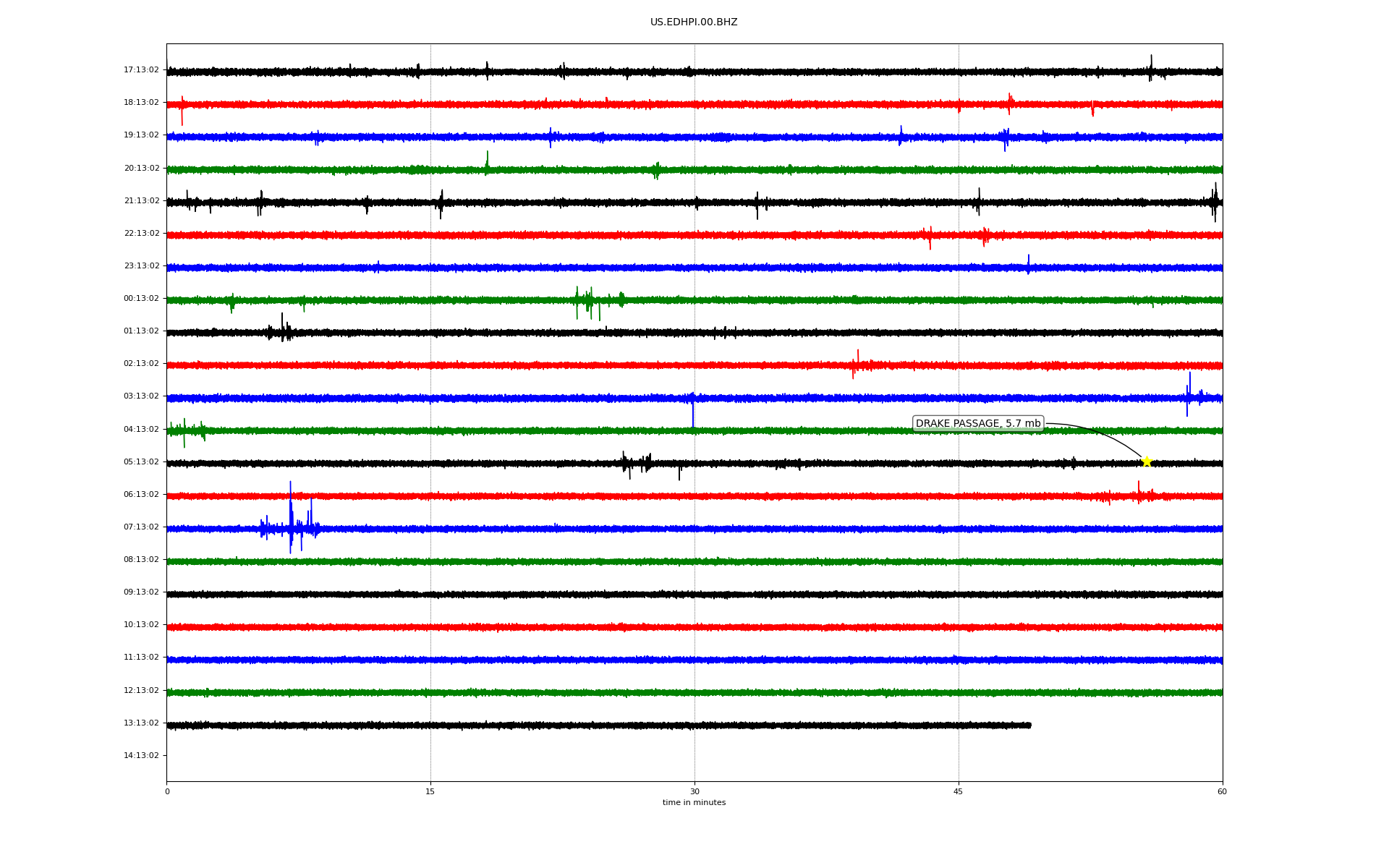Viewport: 1389px width, 868px height.
Task: Click the 15 tick on the minutes axis
Action: pyautogui.click(x=430, y=792)
